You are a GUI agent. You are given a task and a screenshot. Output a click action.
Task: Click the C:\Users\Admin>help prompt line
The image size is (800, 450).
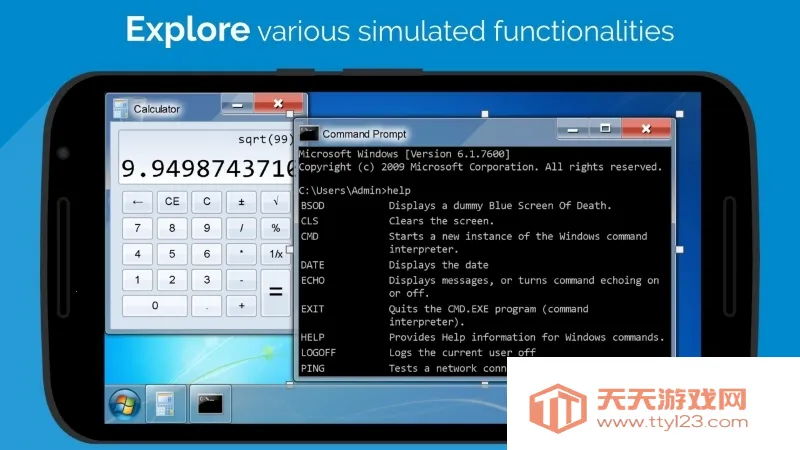(355, 190)
